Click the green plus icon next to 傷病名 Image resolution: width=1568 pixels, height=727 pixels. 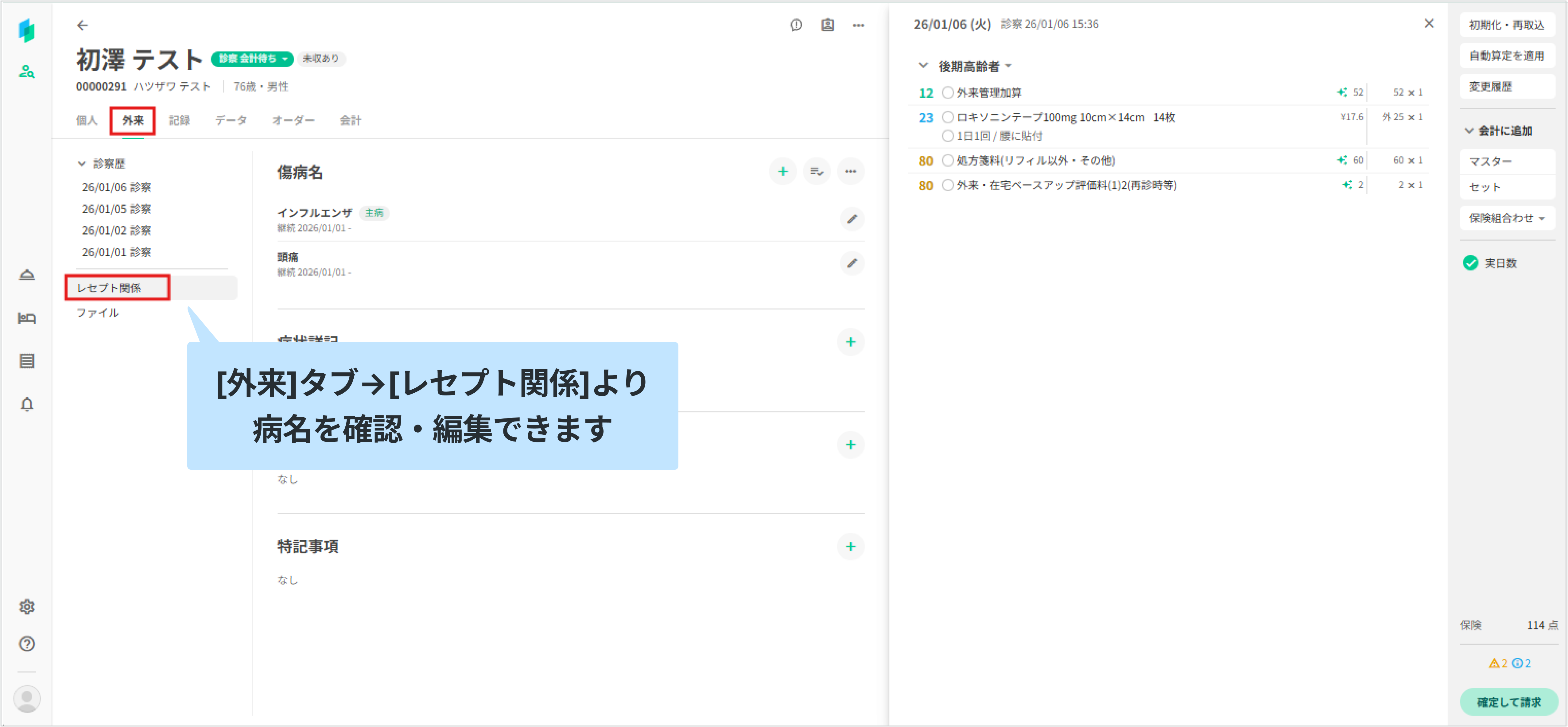pos(783,172)
